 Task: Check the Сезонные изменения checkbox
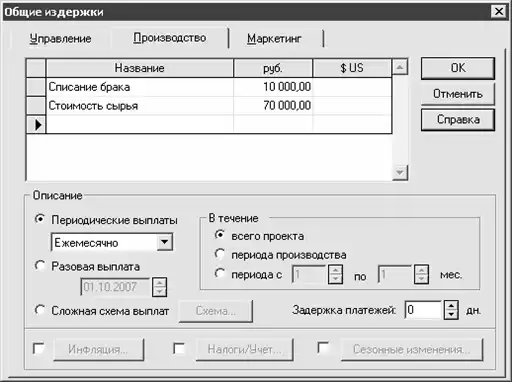[x=323, y=348]
